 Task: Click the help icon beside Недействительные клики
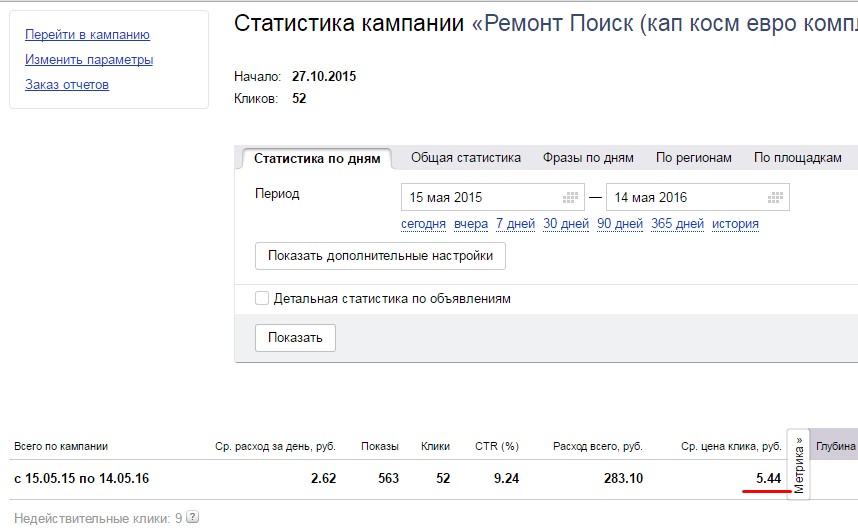point(192,518)
